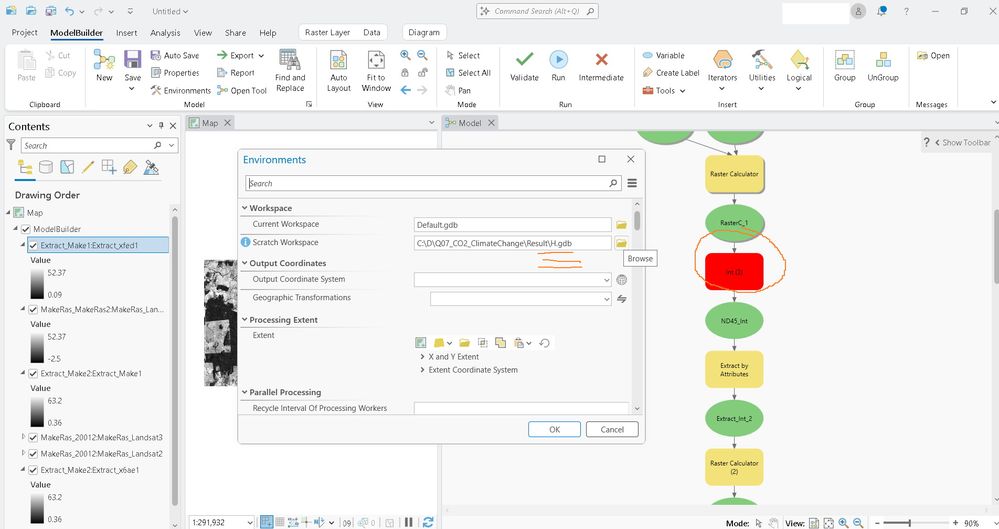Select the red Int (3) tool element

pyautogui.click(x=734, y=272)
